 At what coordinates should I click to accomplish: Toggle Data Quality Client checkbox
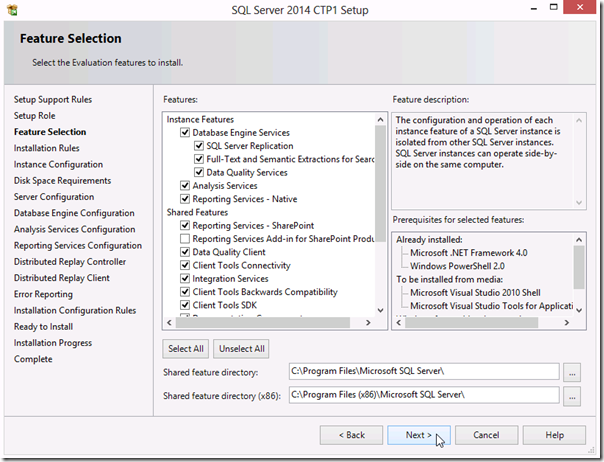(x=185, y=252)
